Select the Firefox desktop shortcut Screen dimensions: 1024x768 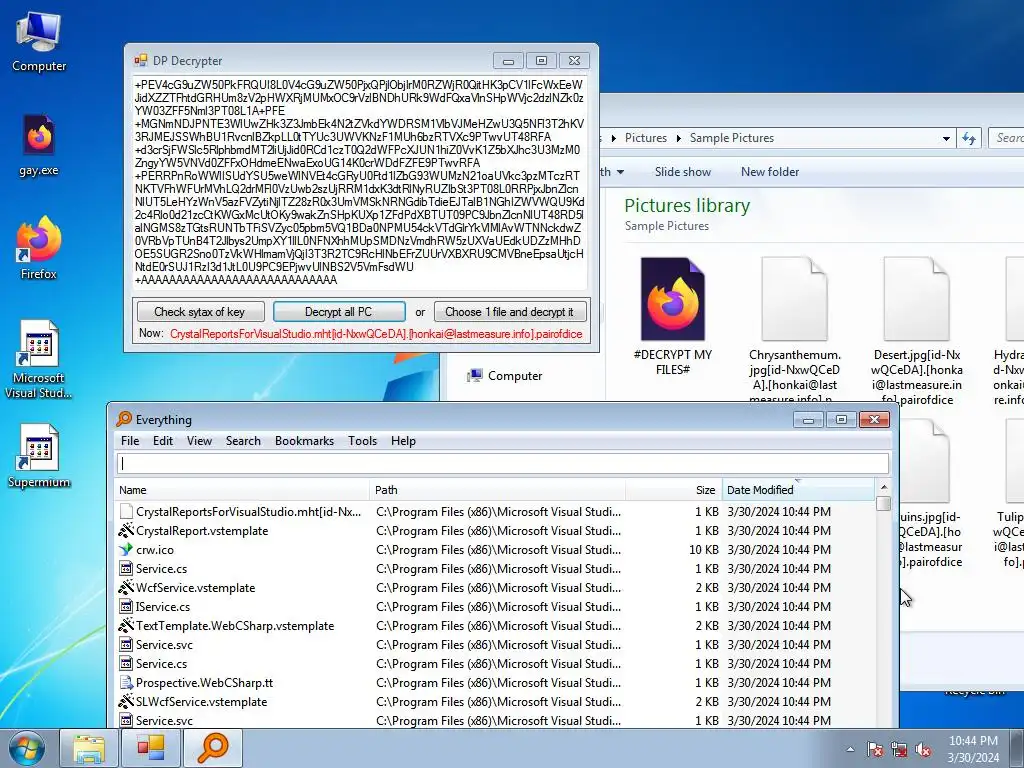click(x=39, y=247)
